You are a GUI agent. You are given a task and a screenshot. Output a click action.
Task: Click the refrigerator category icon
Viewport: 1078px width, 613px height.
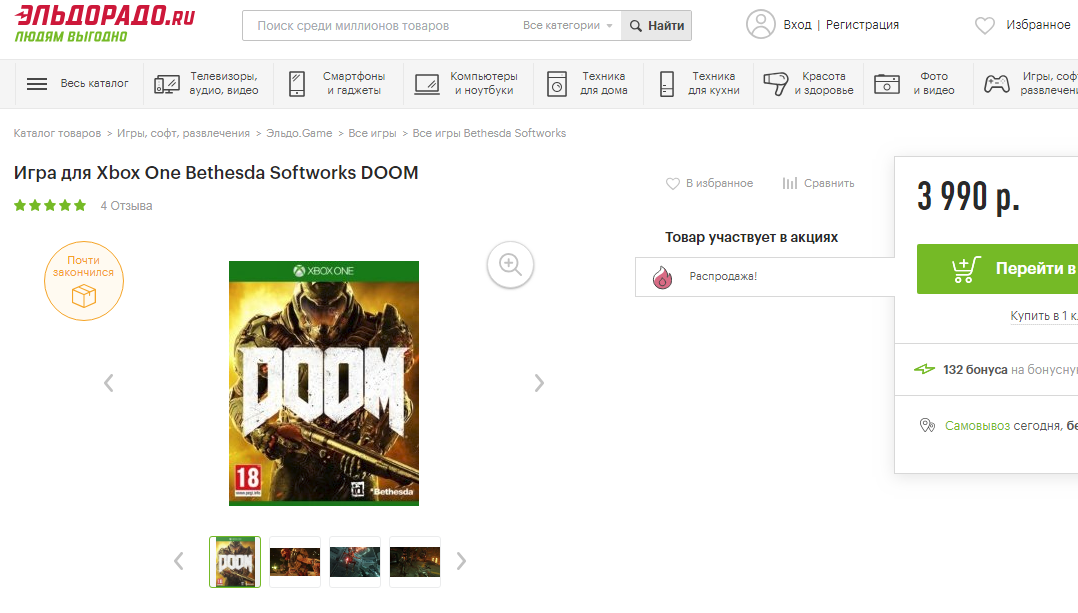[667, 84]
